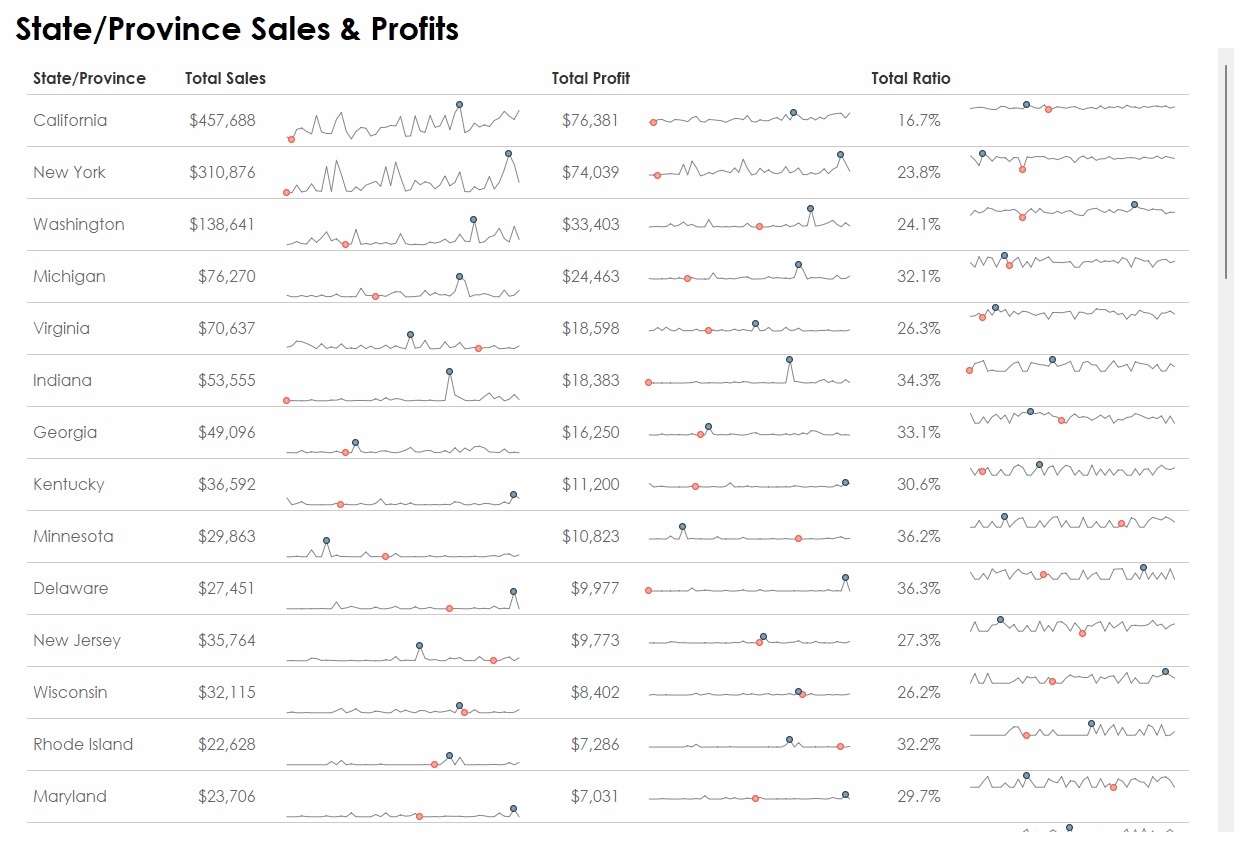Select the New York state label
Viewport: 1258px width, 846px height.
[x=69, y=172]
